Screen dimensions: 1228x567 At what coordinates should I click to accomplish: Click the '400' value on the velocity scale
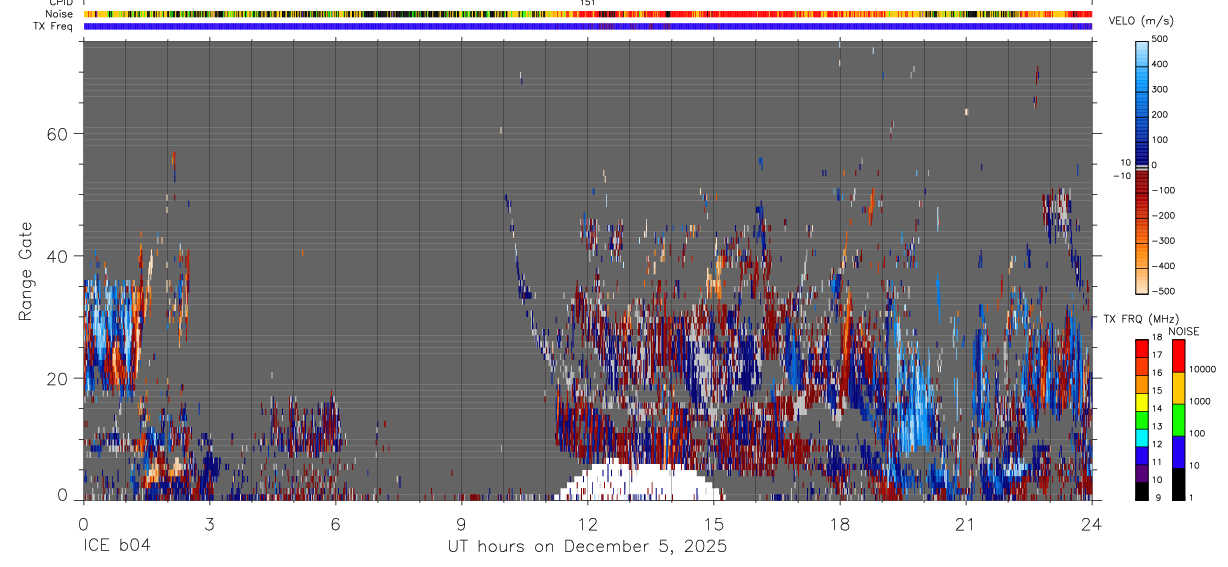click(1161, 64)
